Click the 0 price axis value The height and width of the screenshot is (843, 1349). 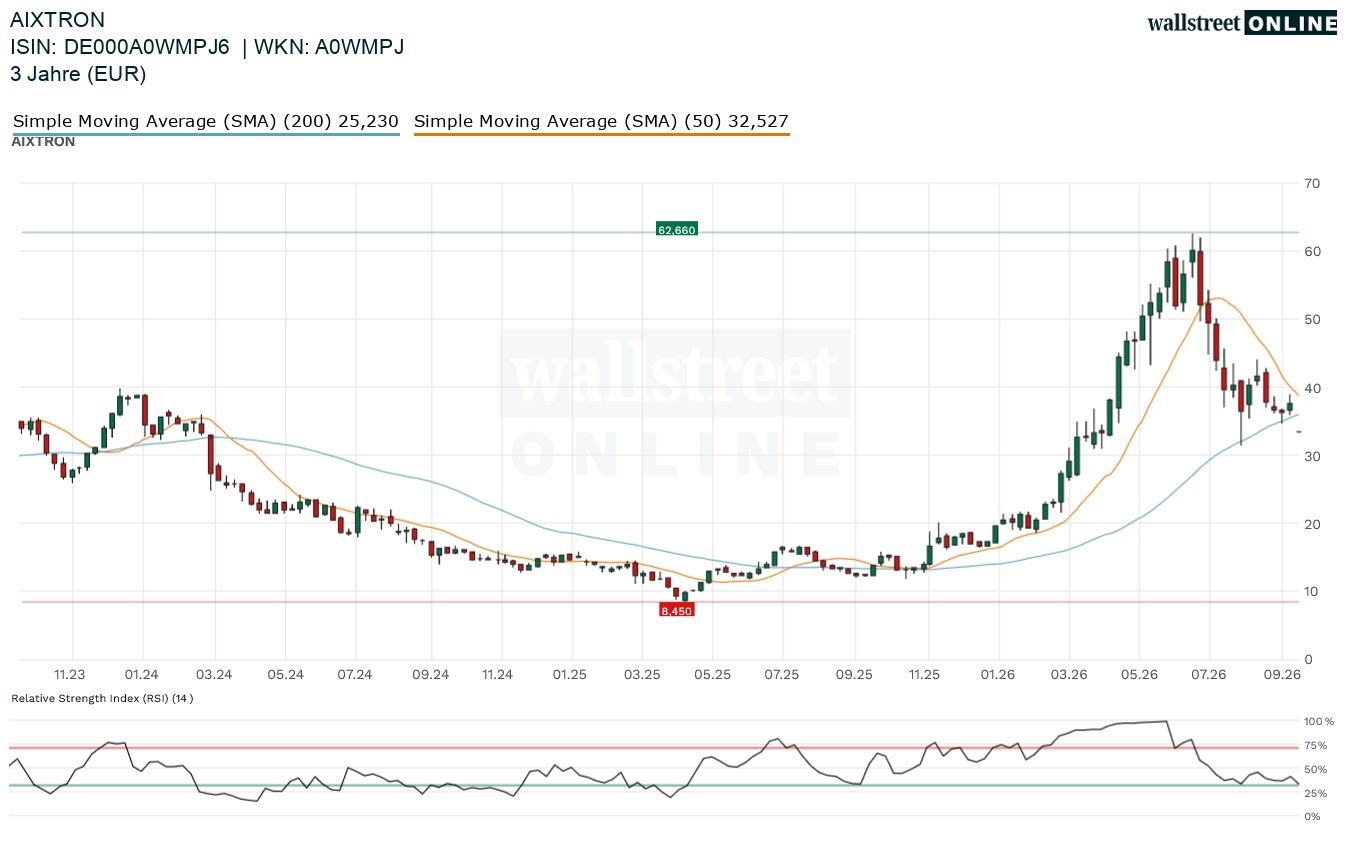tap(1308, 660)
